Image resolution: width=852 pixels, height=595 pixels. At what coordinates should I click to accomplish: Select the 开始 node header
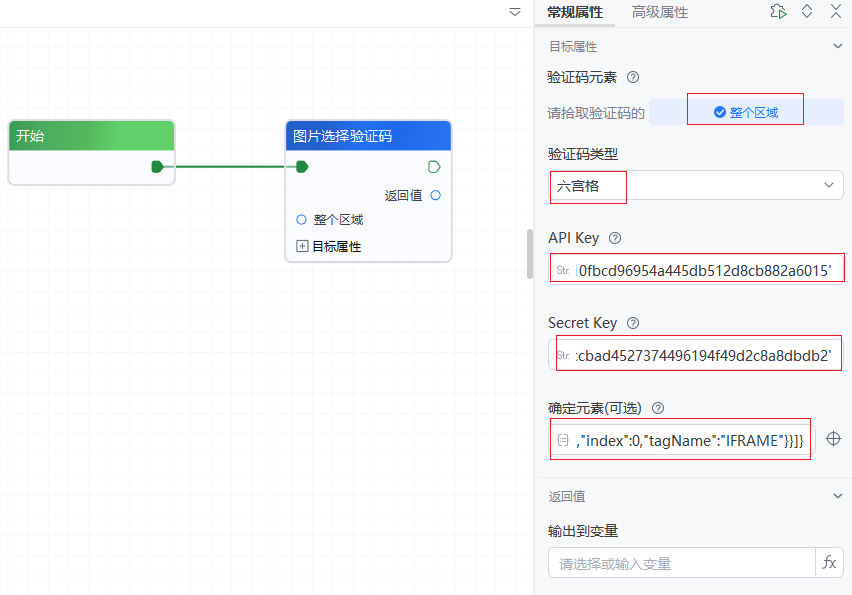[91, 136]
